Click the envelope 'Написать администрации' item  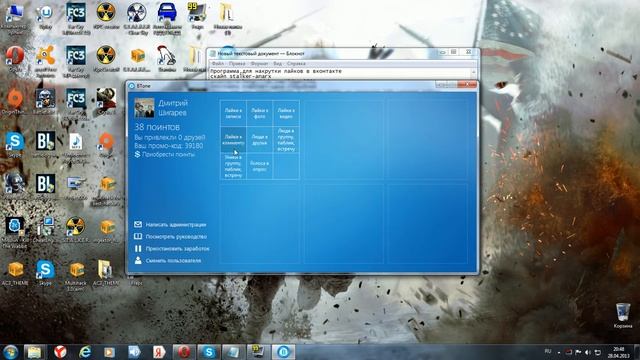[170, 224]
